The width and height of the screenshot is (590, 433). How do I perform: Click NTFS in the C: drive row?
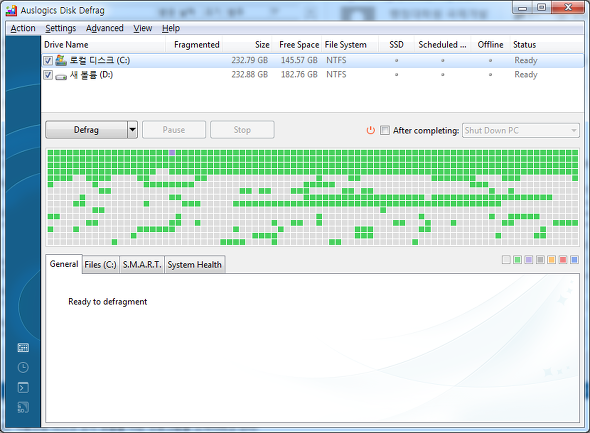336,60
